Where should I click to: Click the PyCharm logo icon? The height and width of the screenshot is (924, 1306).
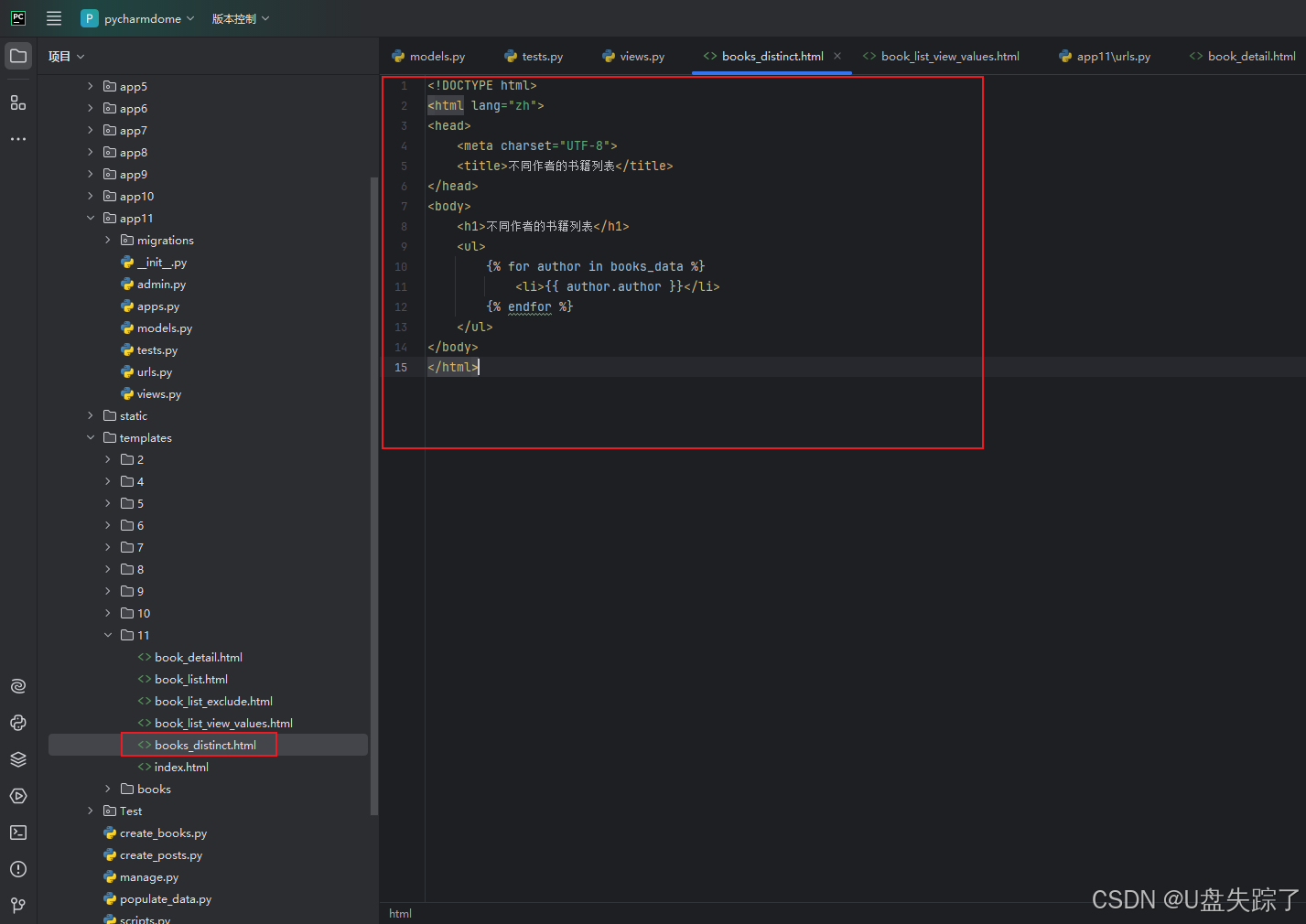point(18,18)
